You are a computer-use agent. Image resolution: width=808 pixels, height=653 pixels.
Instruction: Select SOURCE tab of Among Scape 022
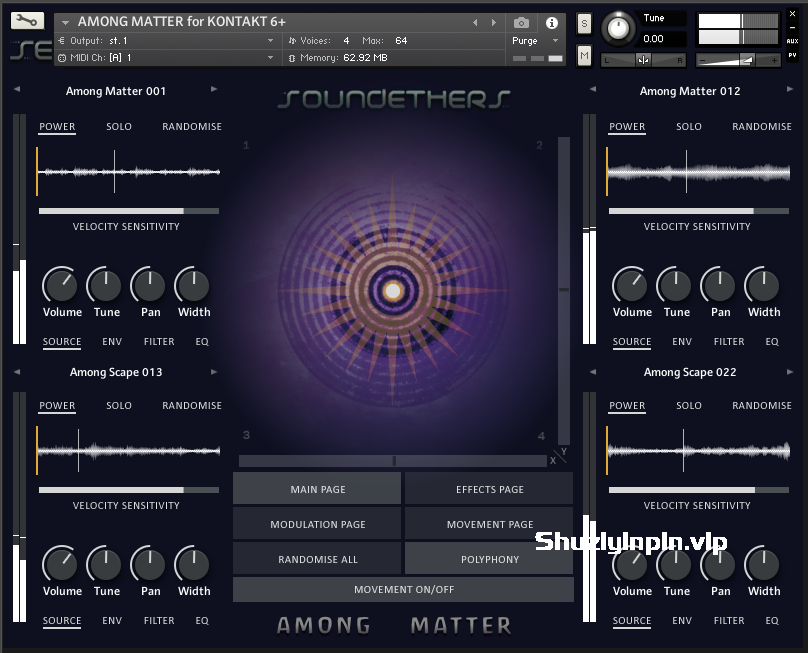pyautogui.click(x=632, y=621)
